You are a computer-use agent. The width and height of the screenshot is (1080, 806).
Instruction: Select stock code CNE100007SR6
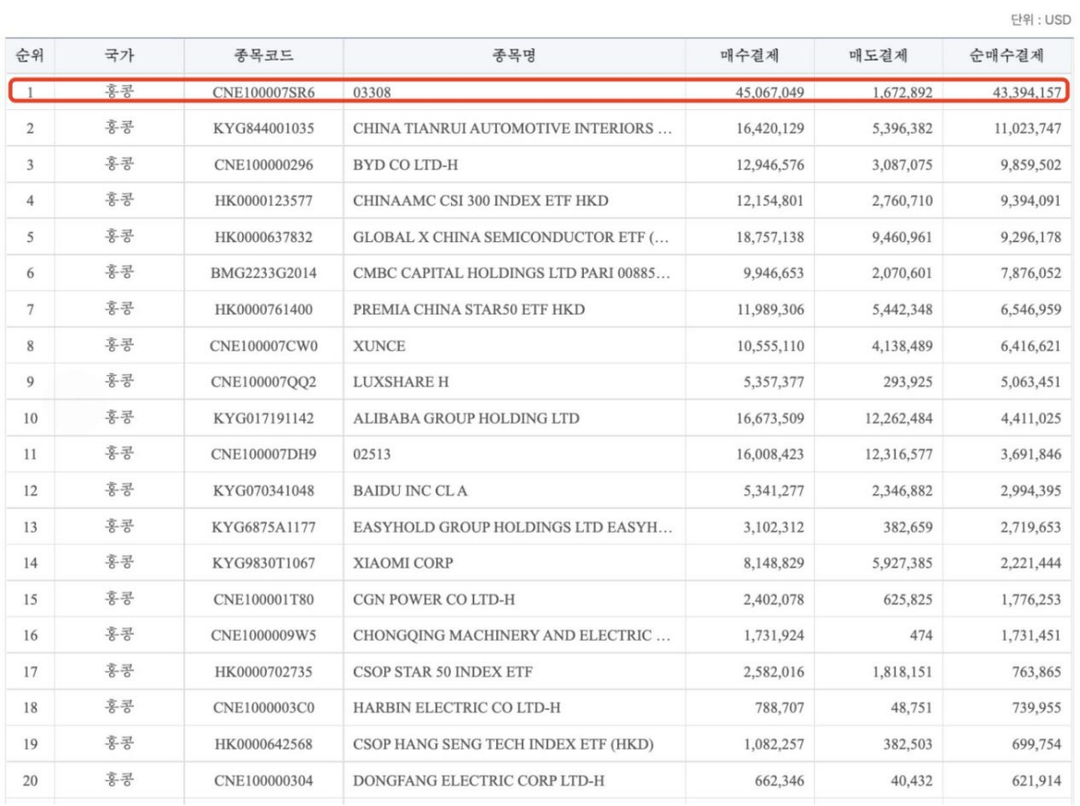[264, 92]
